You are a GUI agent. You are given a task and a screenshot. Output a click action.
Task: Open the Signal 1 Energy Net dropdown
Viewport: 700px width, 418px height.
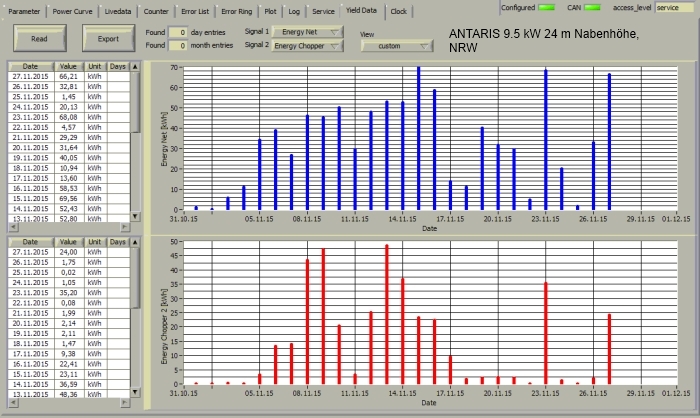point(307,32)
